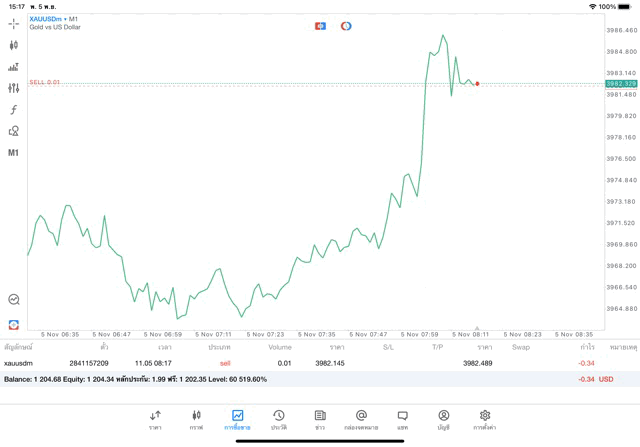
Task: Open the M1 timeframe selector
Action: pos(13,153)
